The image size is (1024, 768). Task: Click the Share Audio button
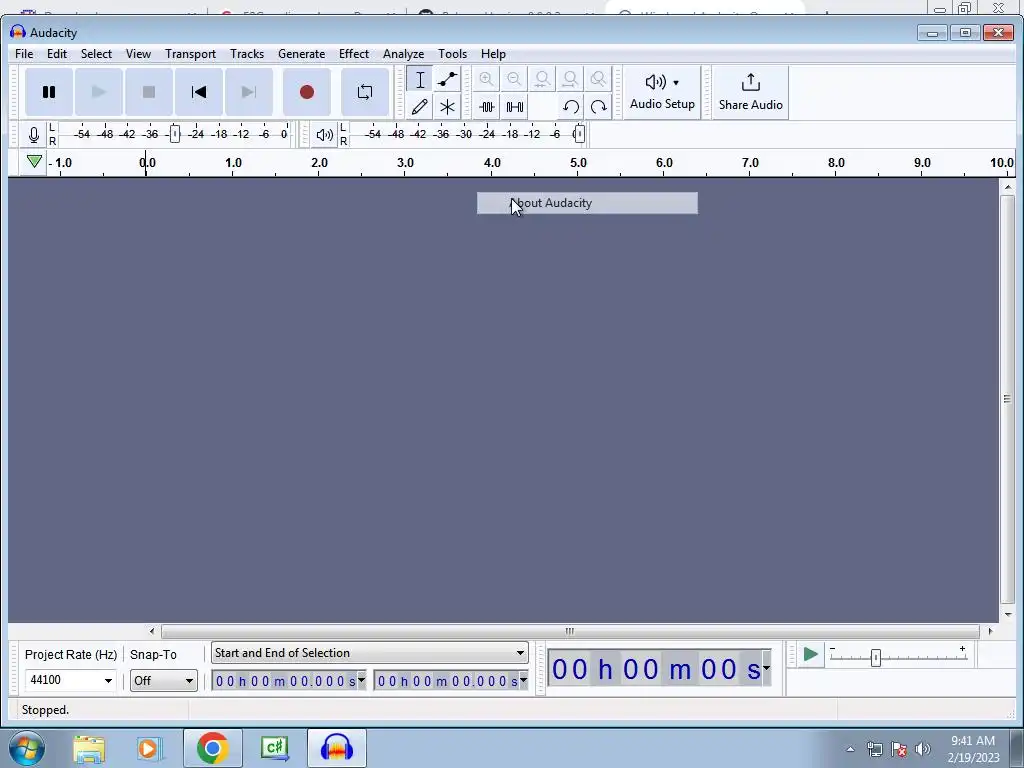click(x=750, y=92)
